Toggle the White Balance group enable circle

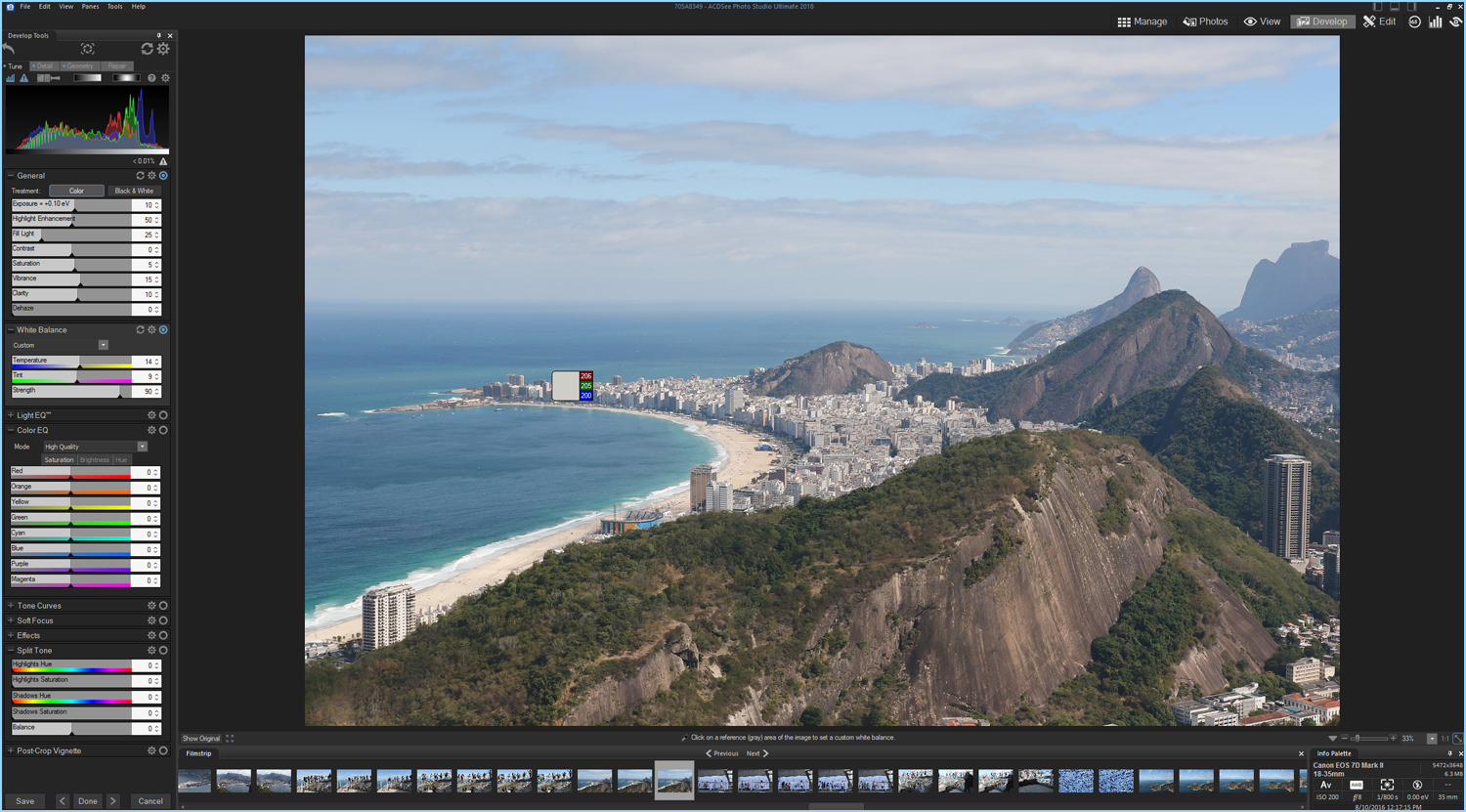163,330
